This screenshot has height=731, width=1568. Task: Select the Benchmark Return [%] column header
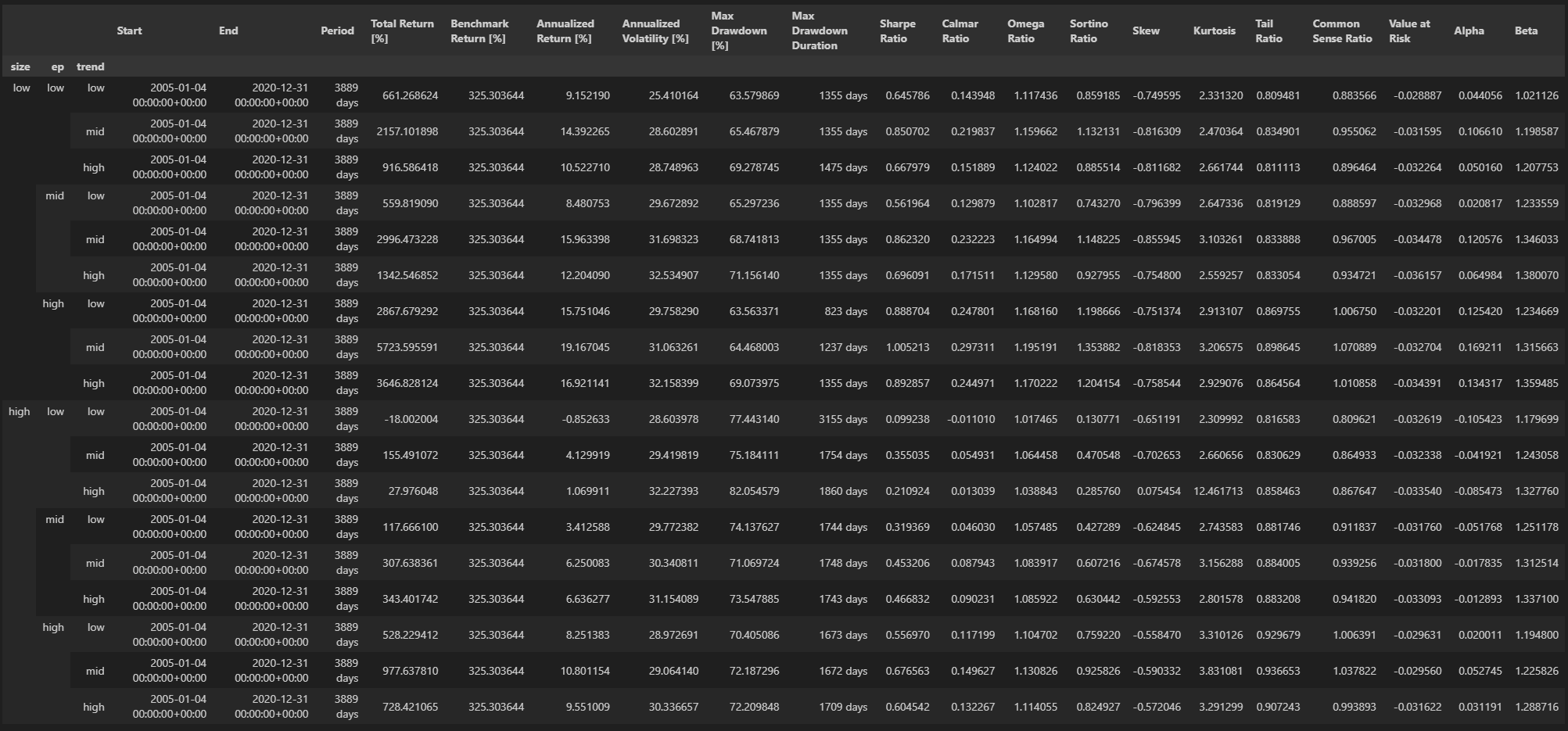[x=479, y=30]
